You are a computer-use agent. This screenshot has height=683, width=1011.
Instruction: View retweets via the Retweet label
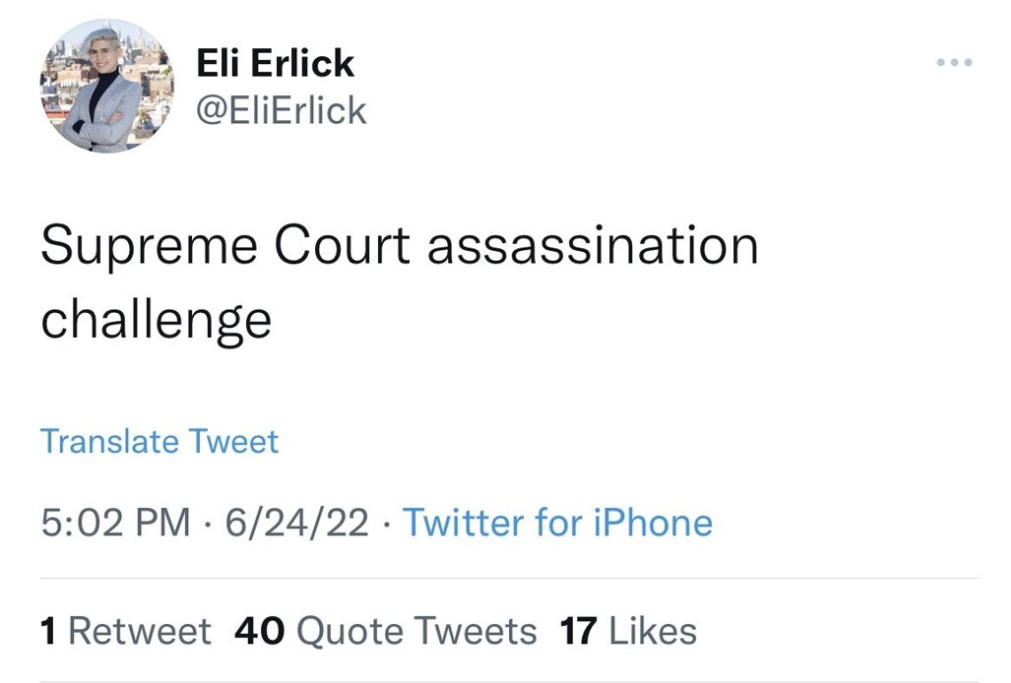[139, 632]
